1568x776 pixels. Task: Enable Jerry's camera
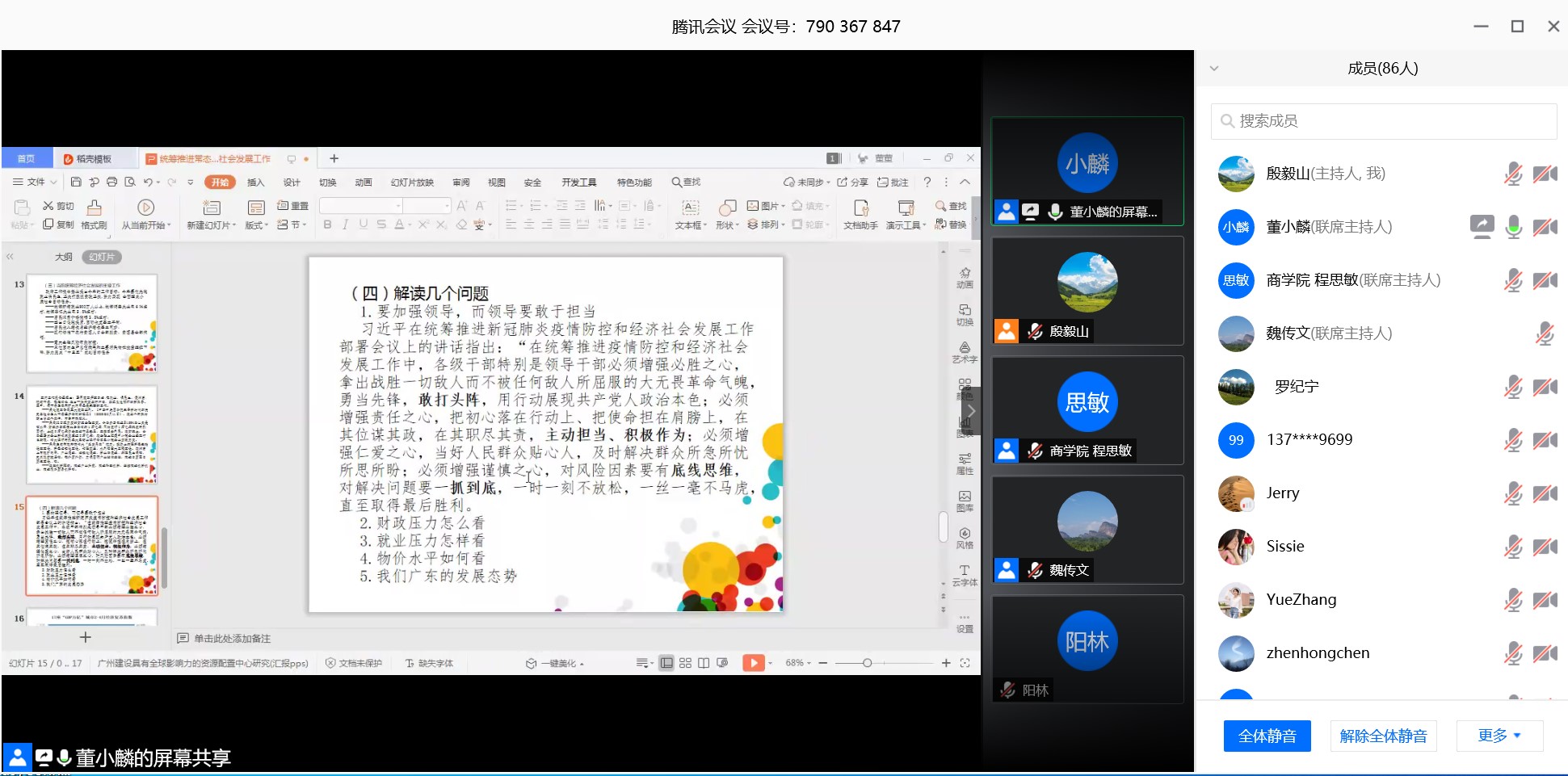pyautogui.click(x=1545, y=493)
